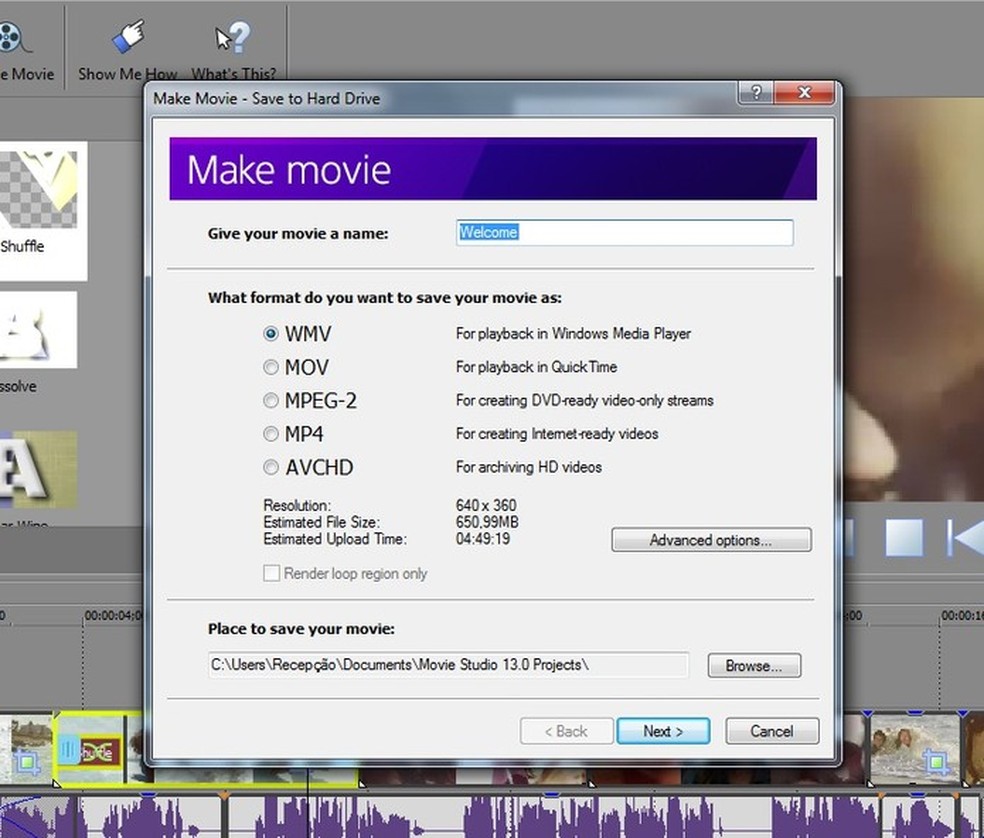Enable the Render loop region only checkbox
This screenshot has width=984, height=838.
[271, 573]
